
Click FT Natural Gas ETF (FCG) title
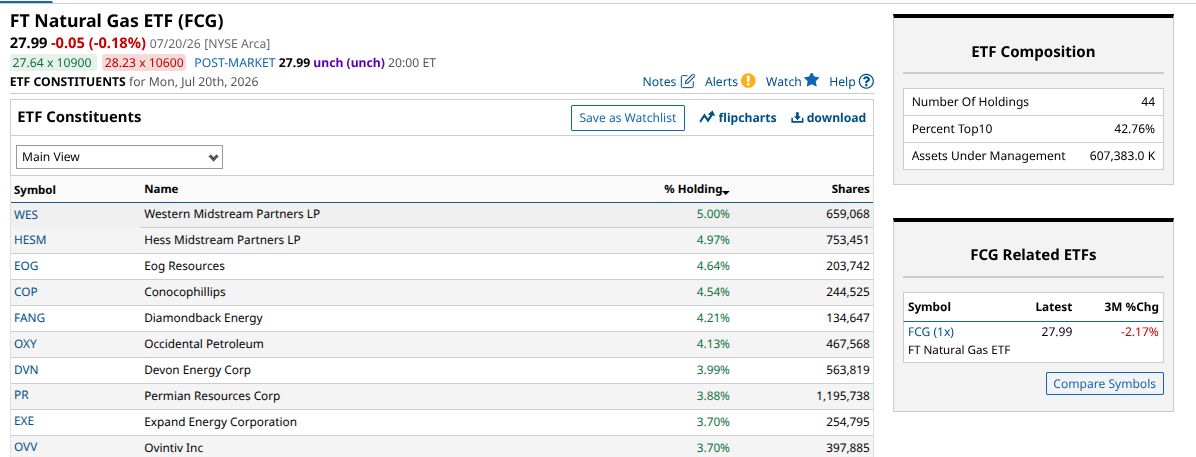point(117,21)
